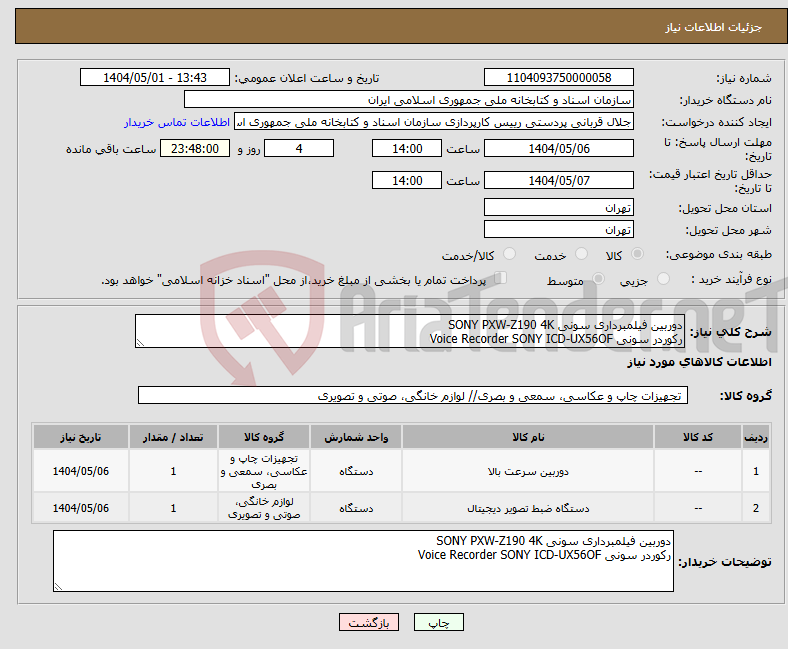Click row 1 group cell تجهیزات چاپ و عکاسی

(264, 471)
